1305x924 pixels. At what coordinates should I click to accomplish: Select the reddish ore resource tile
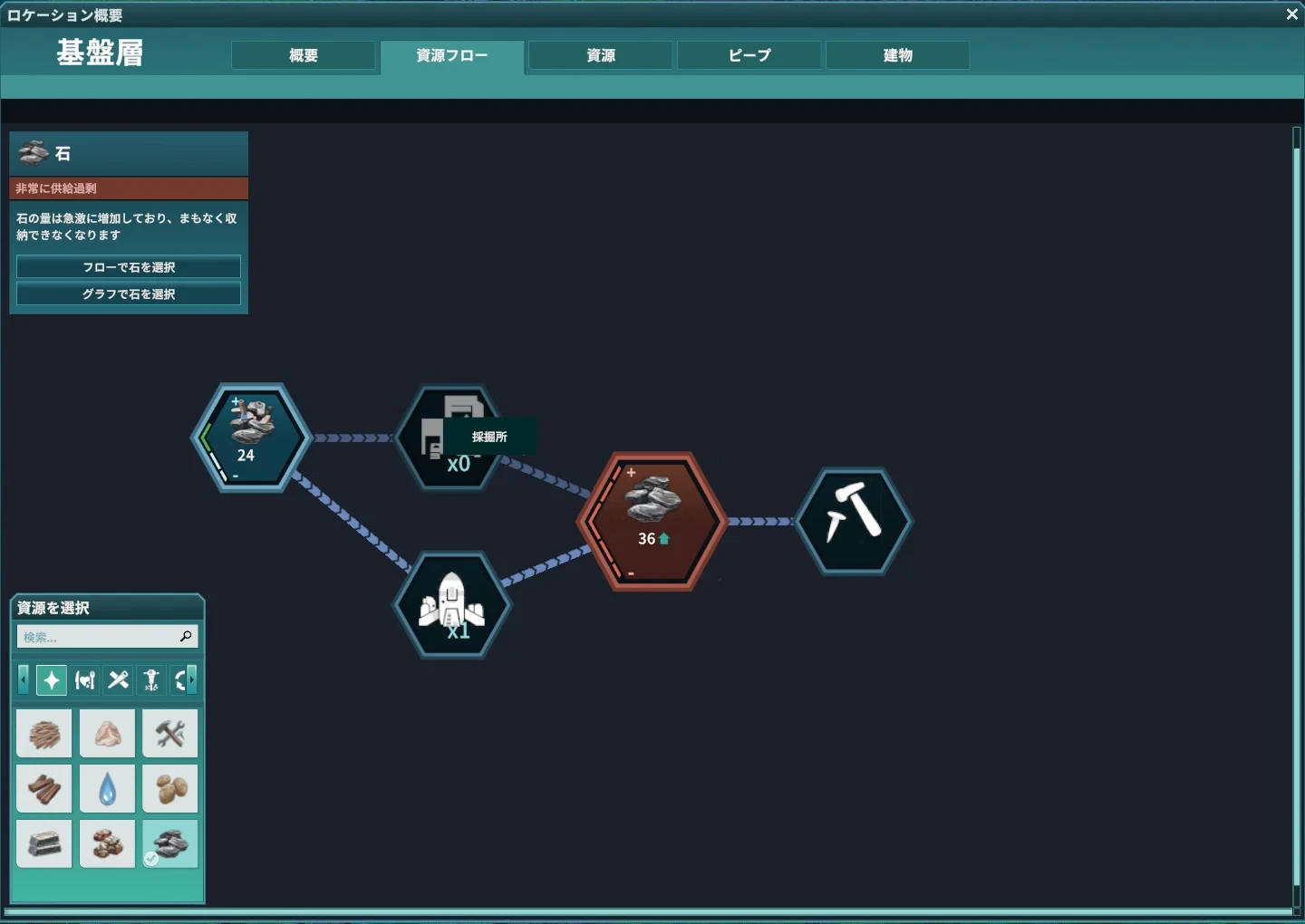107,844
